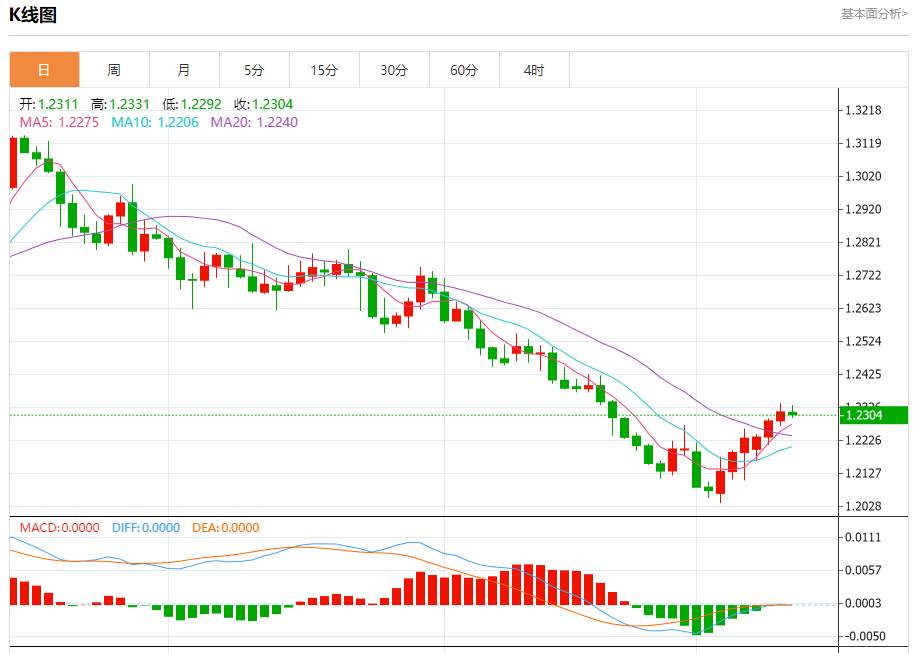Click the 0.0111 MACD axis label
This screenshot has height=653, width=916.
click(x=863, y=537)
